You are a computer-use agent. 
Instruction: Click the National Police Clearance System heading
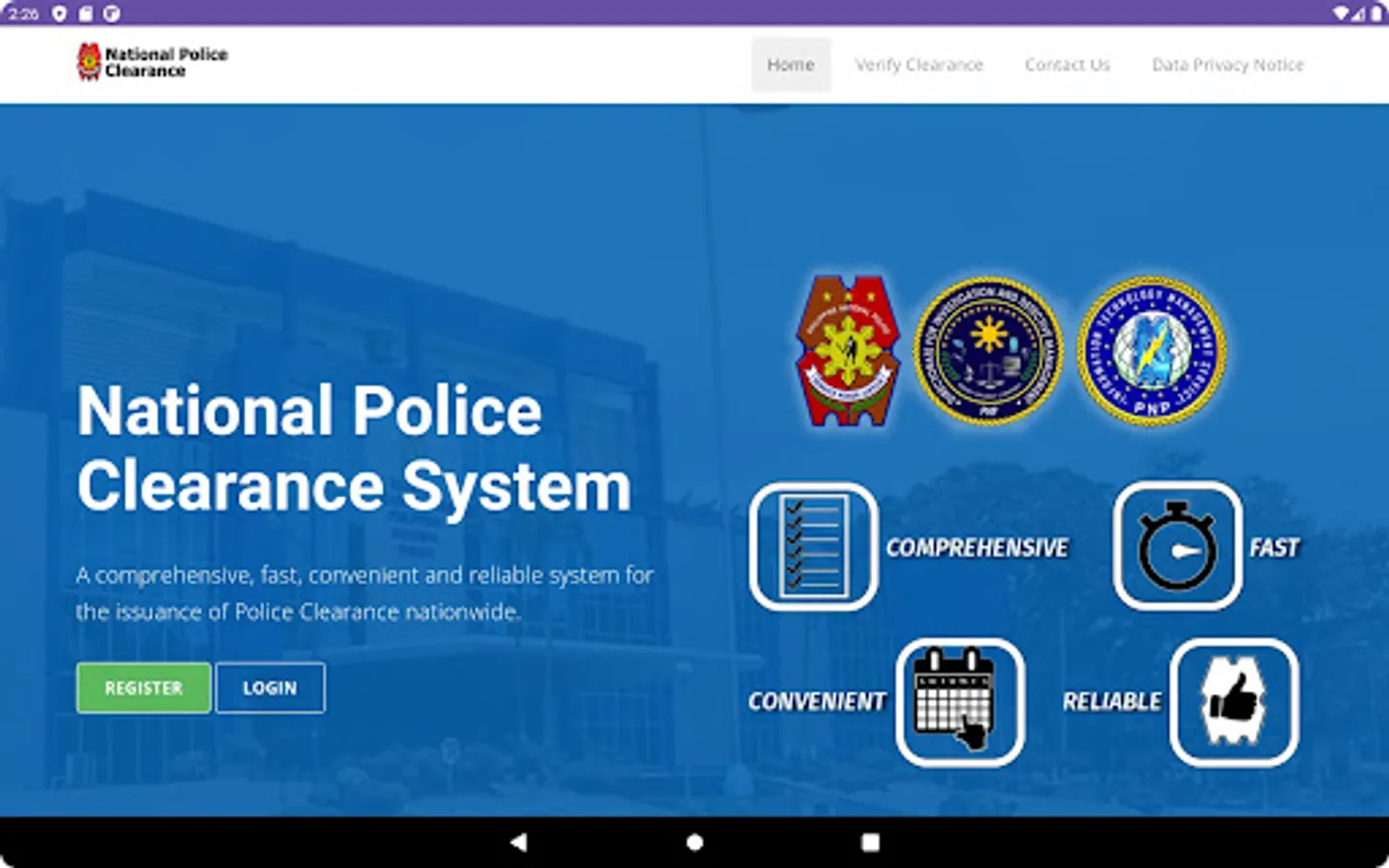point(354,448)
